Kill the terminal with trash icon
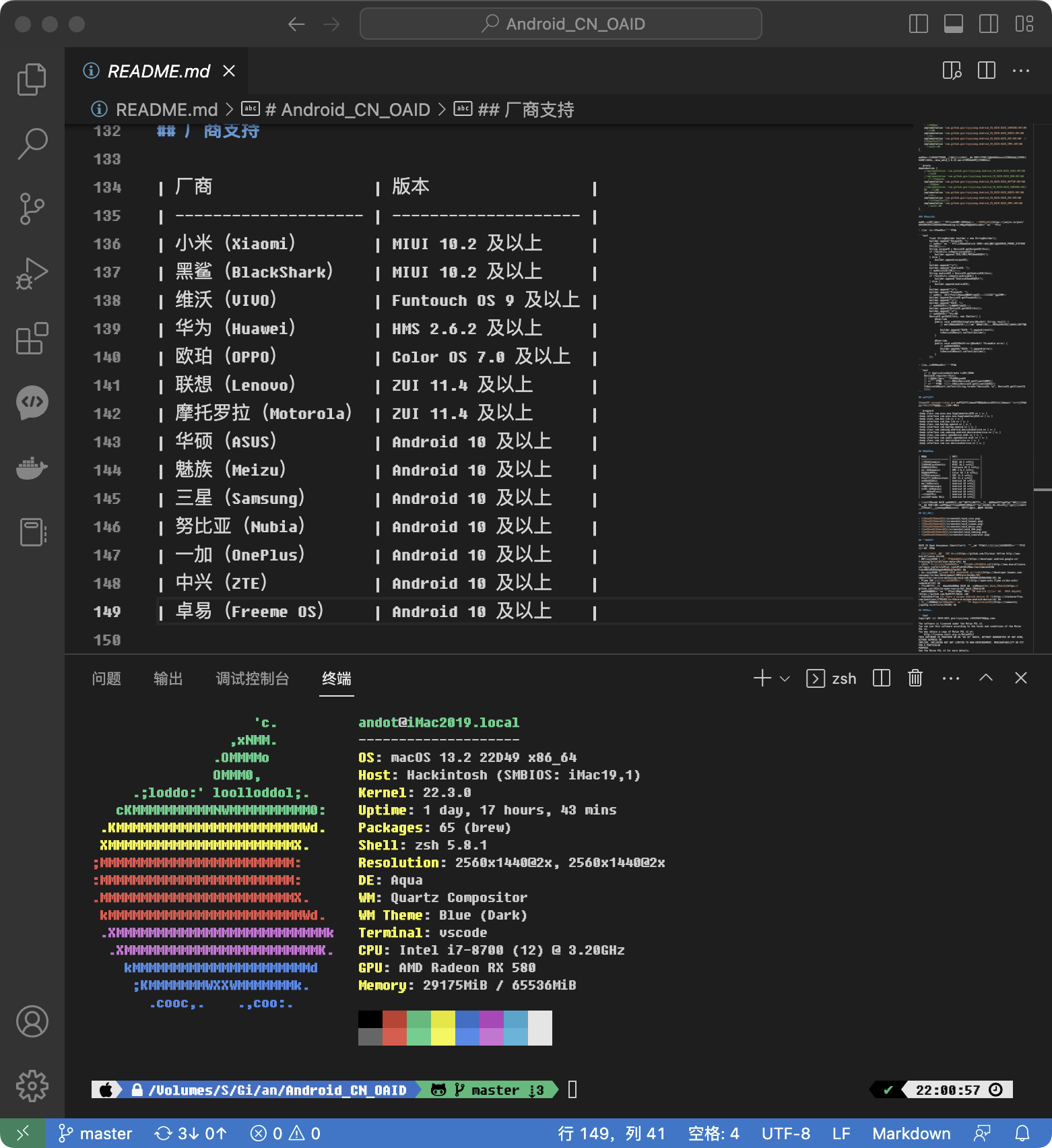The width and height of the screenshot is (1052, 1148). (x=915, y=678)
